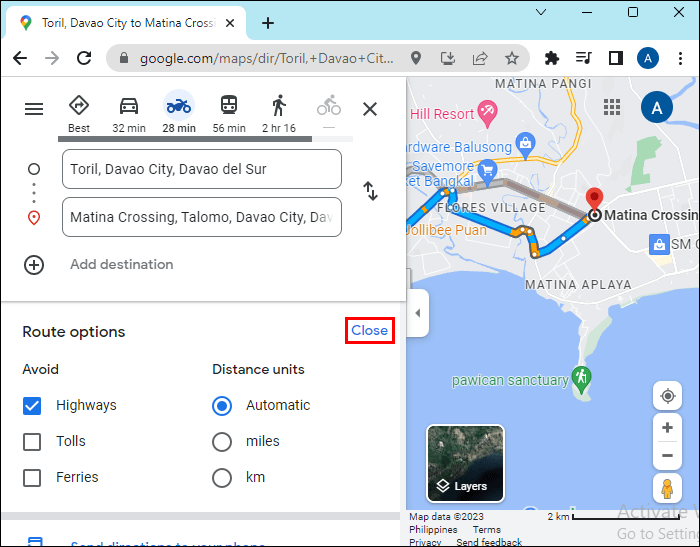Check the Avoid Tolls checkbox
The width and height of the screenshot is (700, 547).
pos(32,442)
